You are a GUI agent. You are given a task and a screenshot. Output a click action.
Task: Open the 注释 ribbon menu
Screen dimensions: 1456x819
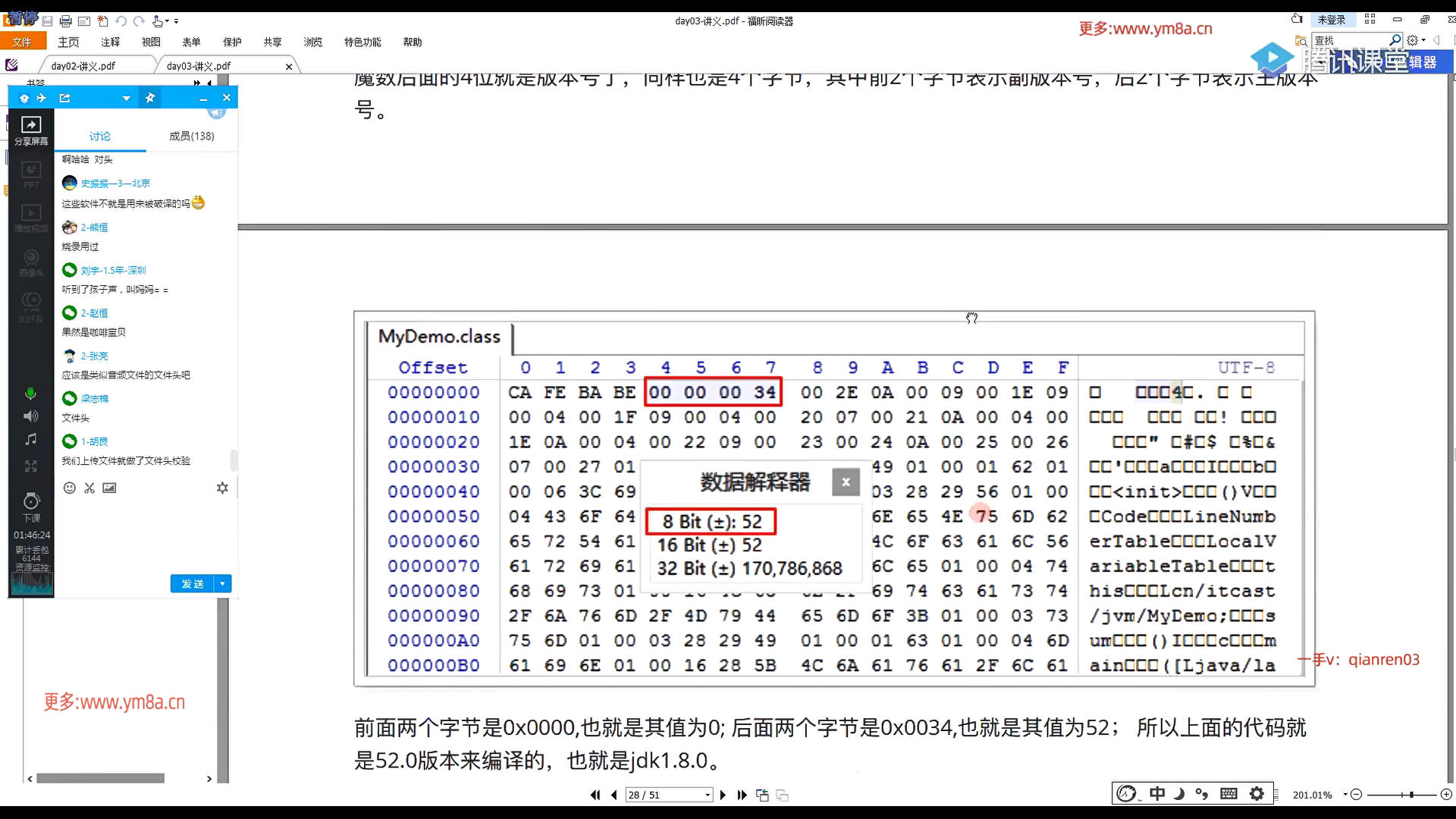point(110,42)
